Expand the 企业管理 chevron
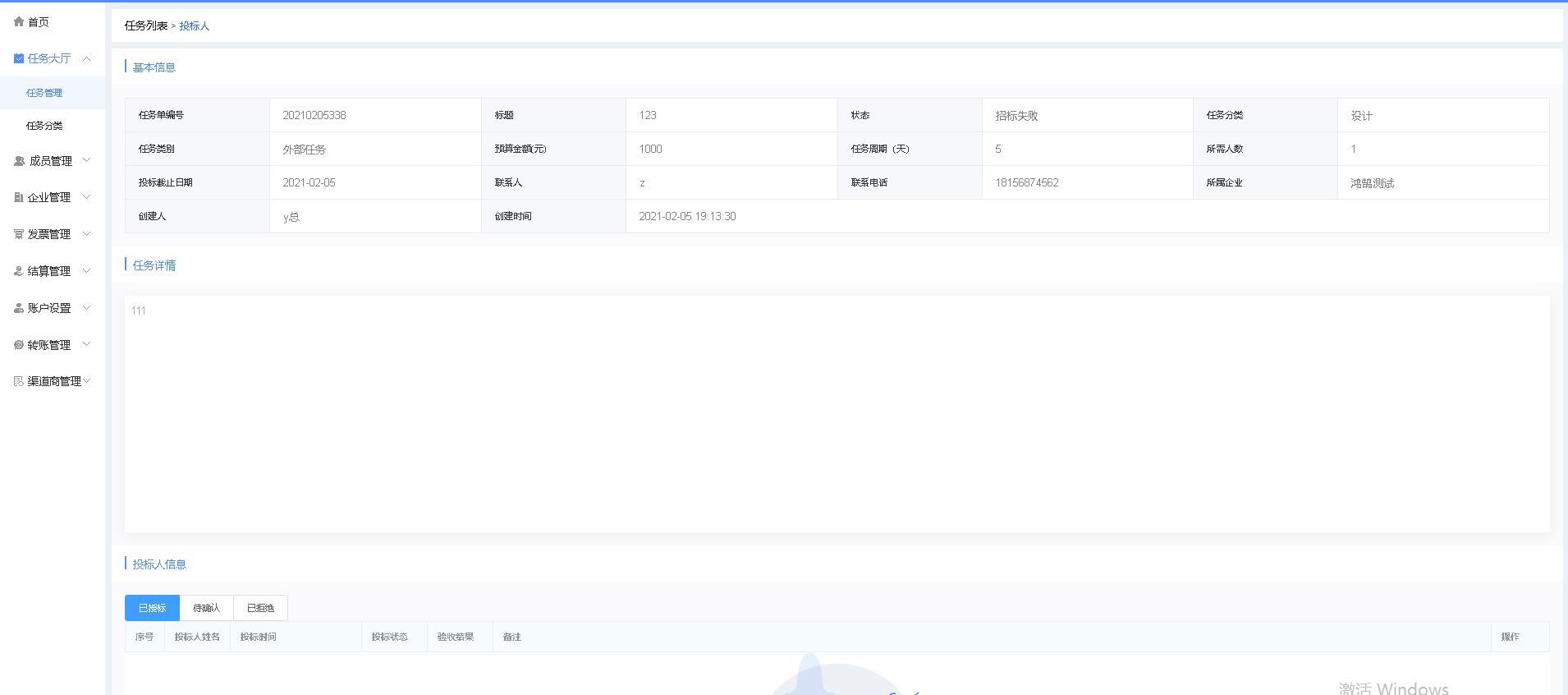Viewport: 1568px width, 695px height. pos(86,197)
